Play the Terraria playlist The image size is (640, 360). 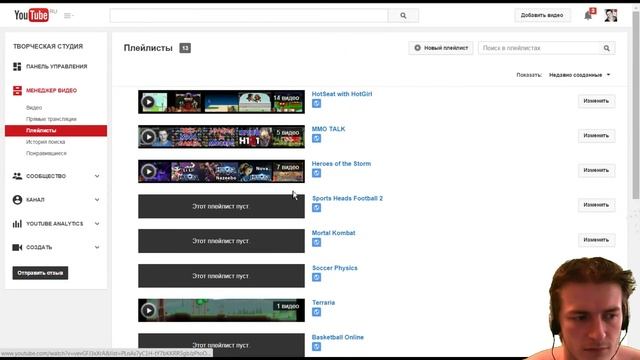[x=149, y=311]
